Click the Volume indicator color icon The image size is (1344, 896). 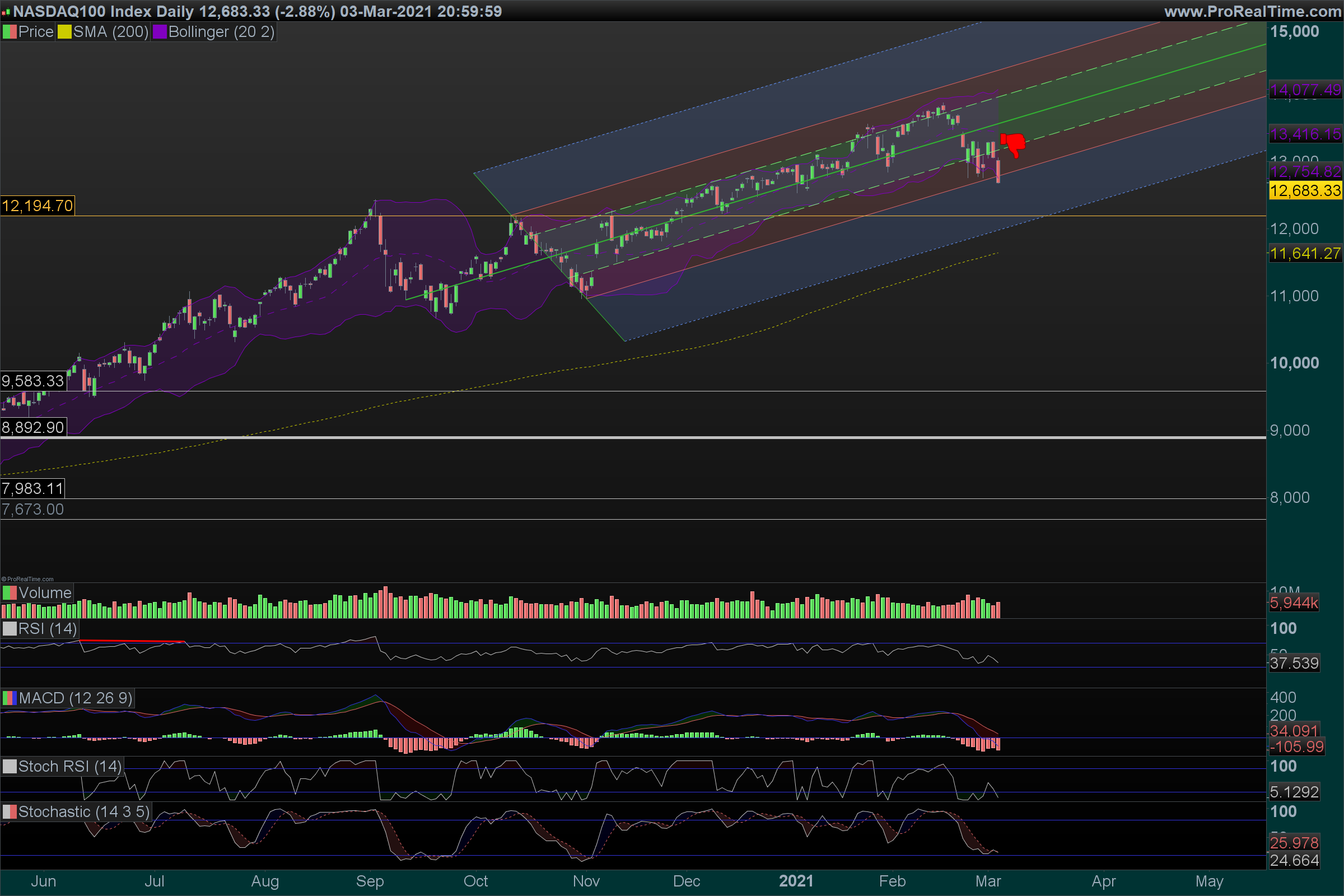pos(9,592)
